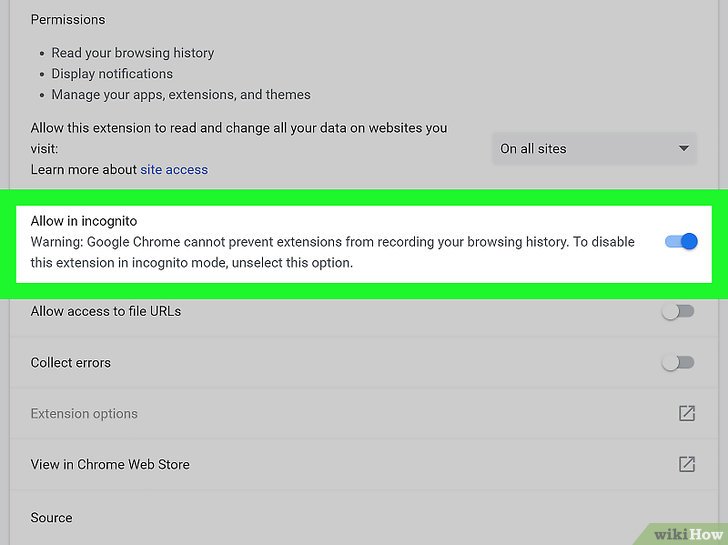728x545 pixels.
Task: Click "Read your browsing history" permission item
Action: 133,53
